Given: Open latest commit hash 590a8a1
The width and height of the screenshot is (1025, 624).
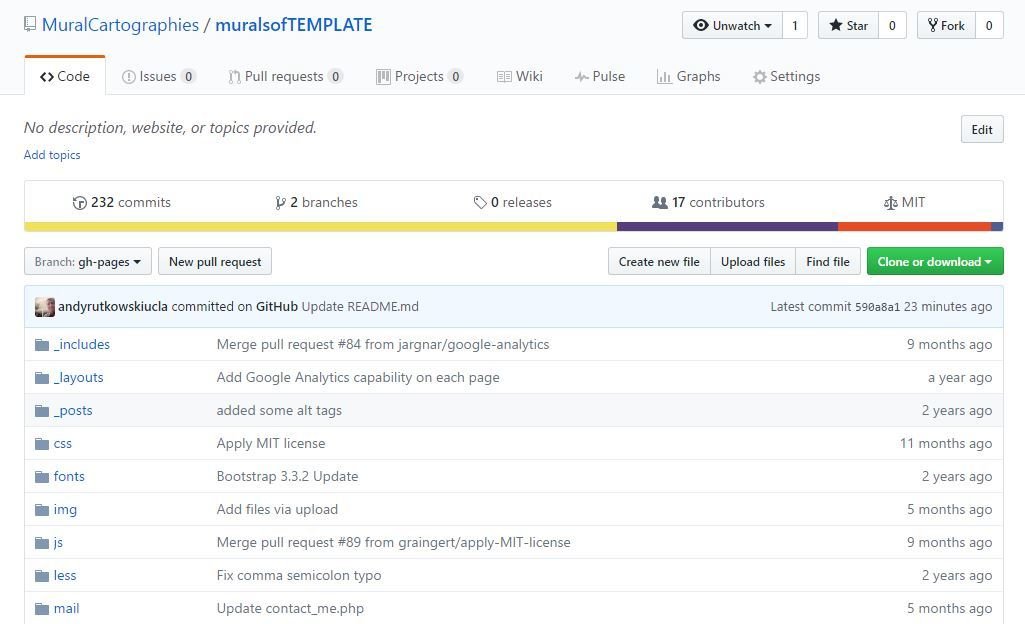Looking at the screenshot, I should (x=877, y=307).
